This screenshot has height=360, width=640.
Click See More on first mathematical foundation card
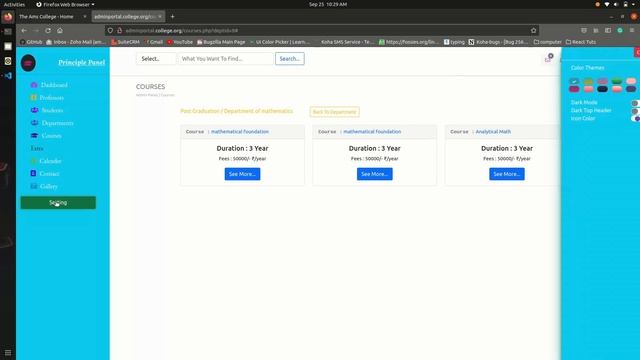point(242,174)
